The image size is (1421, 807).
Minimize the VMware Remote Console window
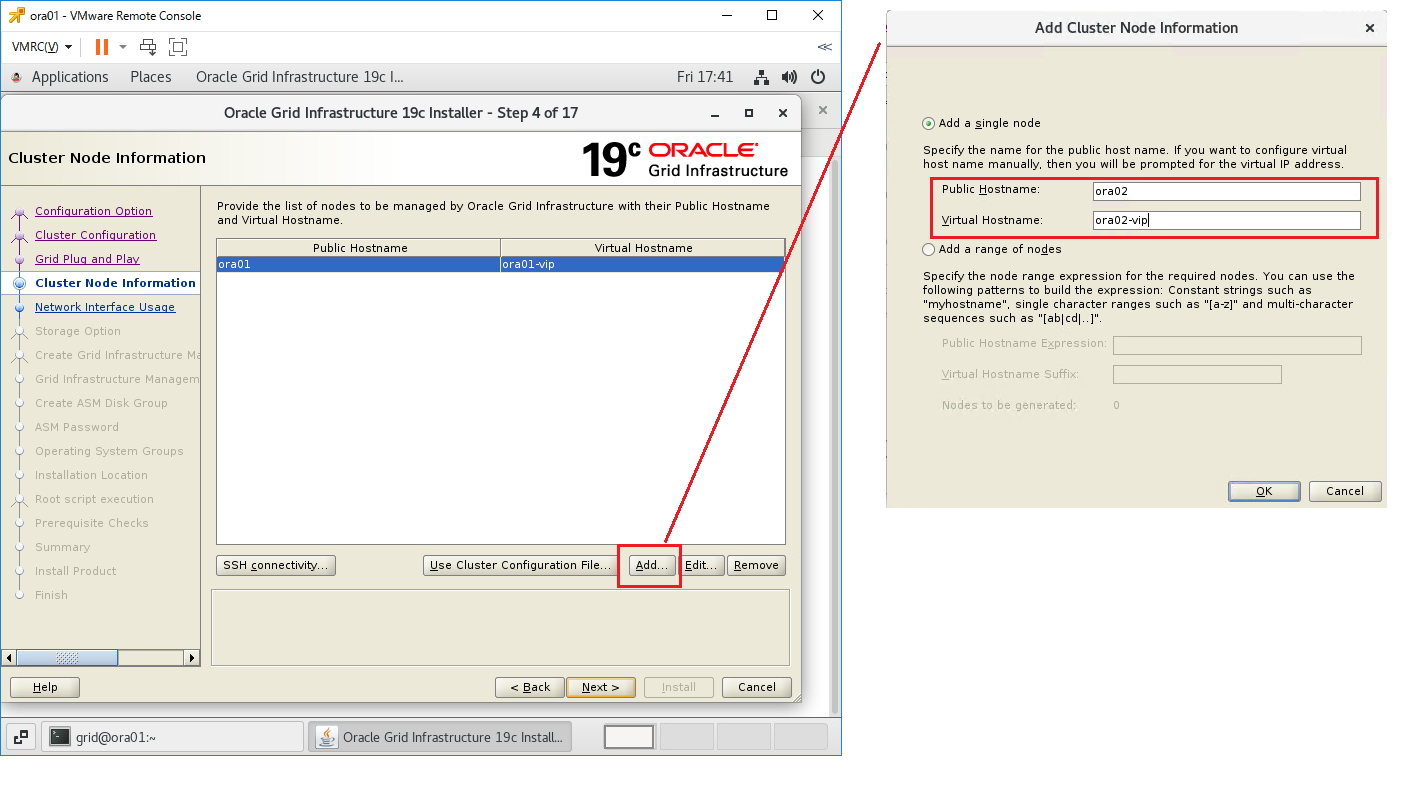pyautogui.click(x=727, y=15)
